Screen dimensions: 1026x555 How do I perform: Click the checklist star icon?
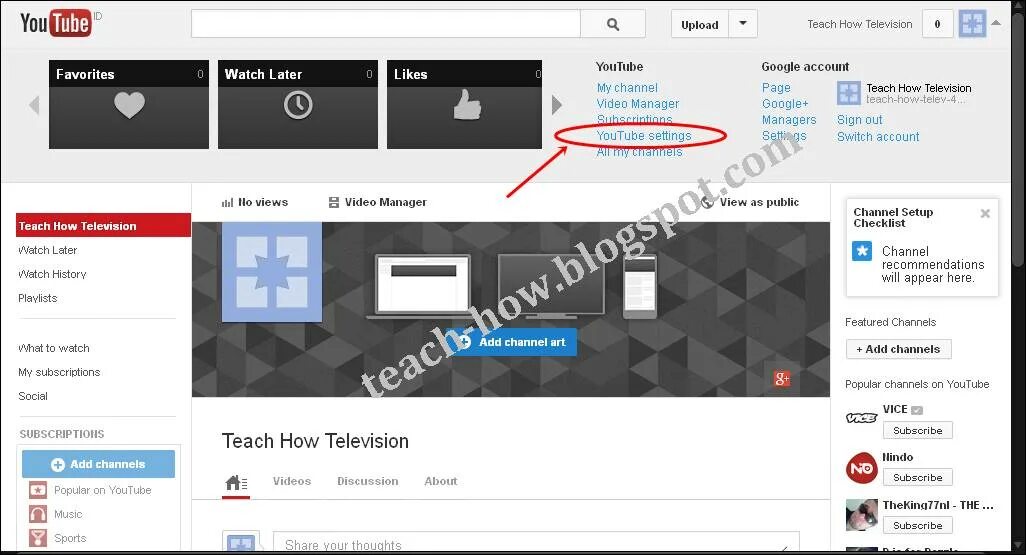tap(862, 251)
